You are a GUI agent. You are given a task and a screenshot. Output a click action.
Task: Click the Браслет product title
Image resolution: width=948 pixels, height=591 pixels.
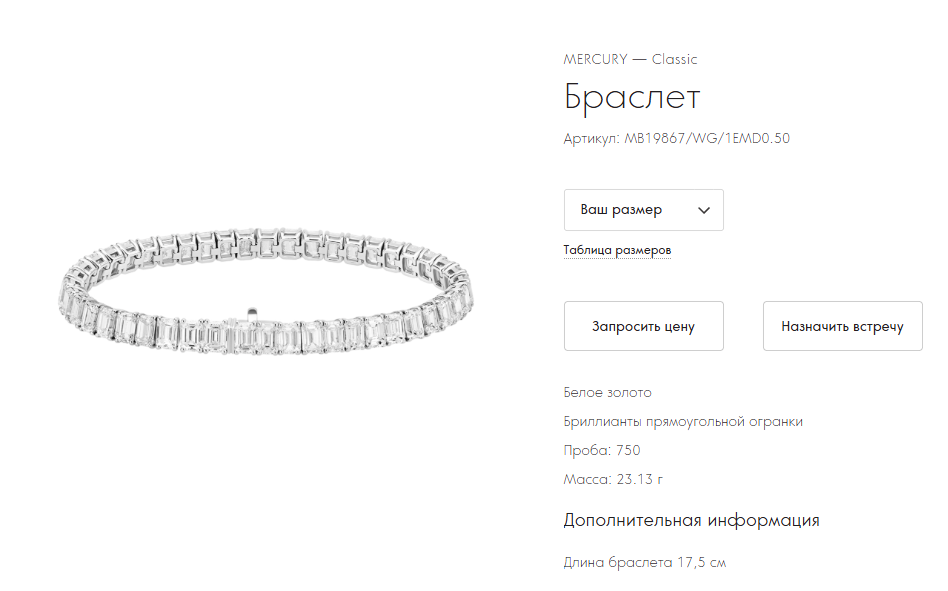(x=632, y=97)
